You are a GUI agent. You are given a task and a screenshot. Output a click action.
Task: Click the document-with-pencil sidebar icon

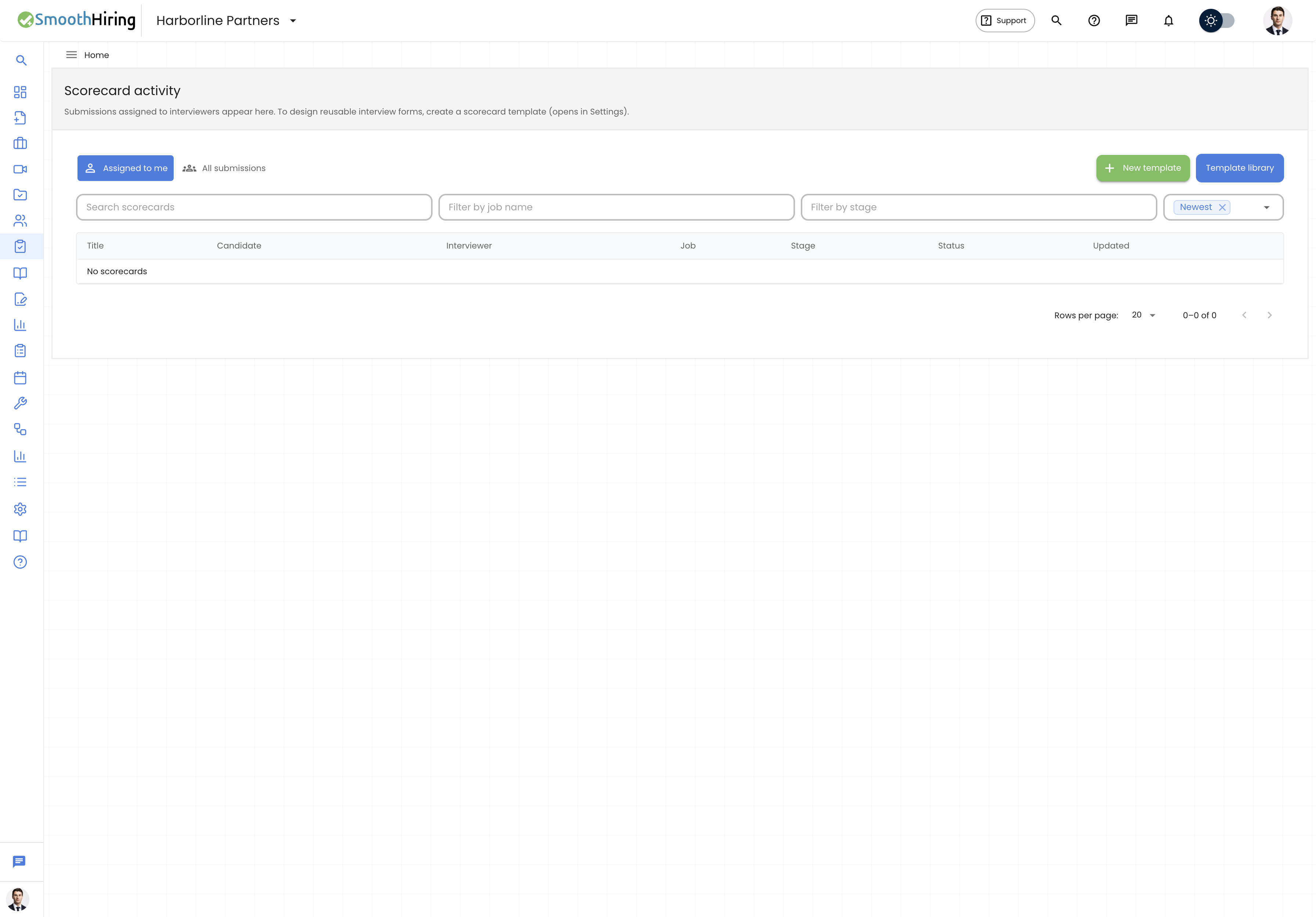tap(20, 299)
